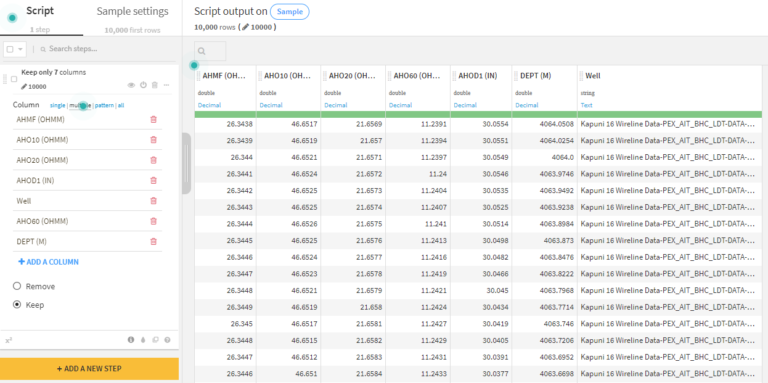768x383 pixels.
Task: Click the drag handle on the DEPT (M) header
Action: pyautogui.click(x=516, y=76)
